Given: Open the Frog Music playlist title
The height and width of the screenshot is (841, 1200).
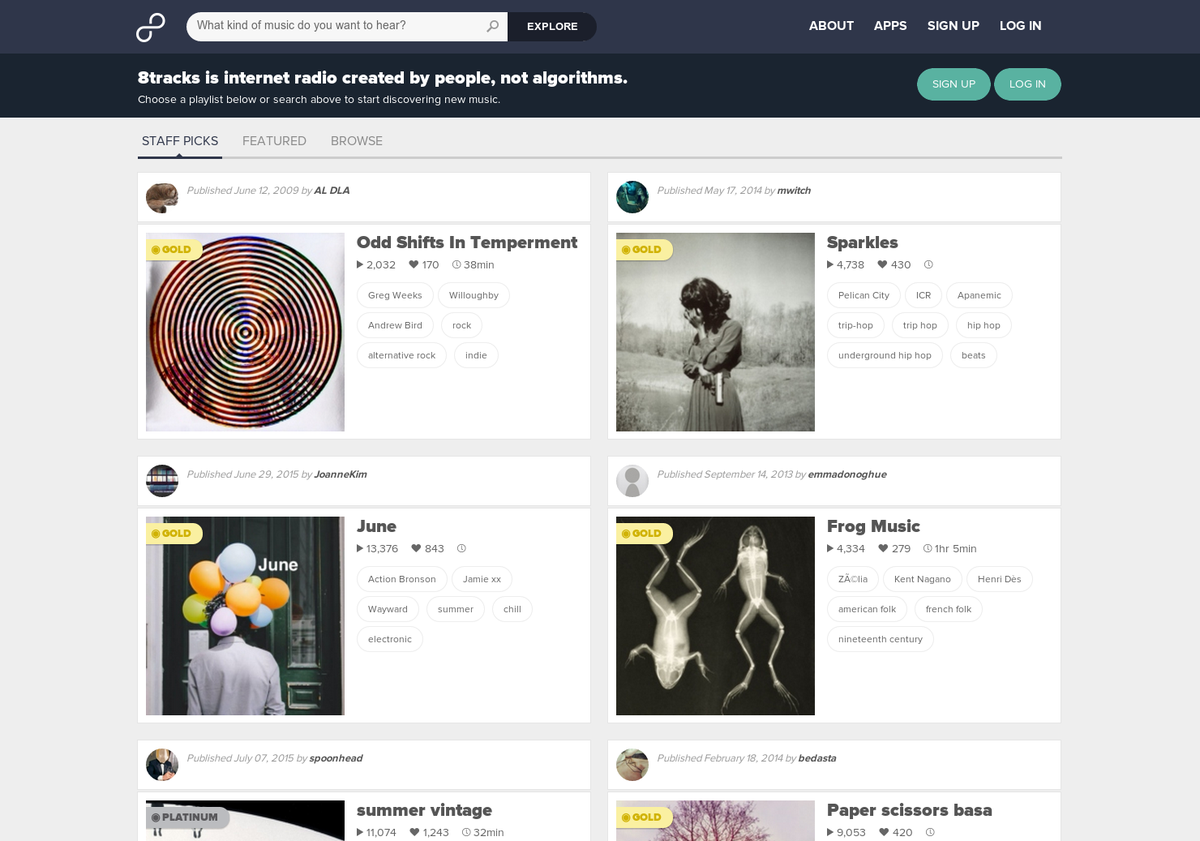Looking at the screenshot, I should click(873, 526).
